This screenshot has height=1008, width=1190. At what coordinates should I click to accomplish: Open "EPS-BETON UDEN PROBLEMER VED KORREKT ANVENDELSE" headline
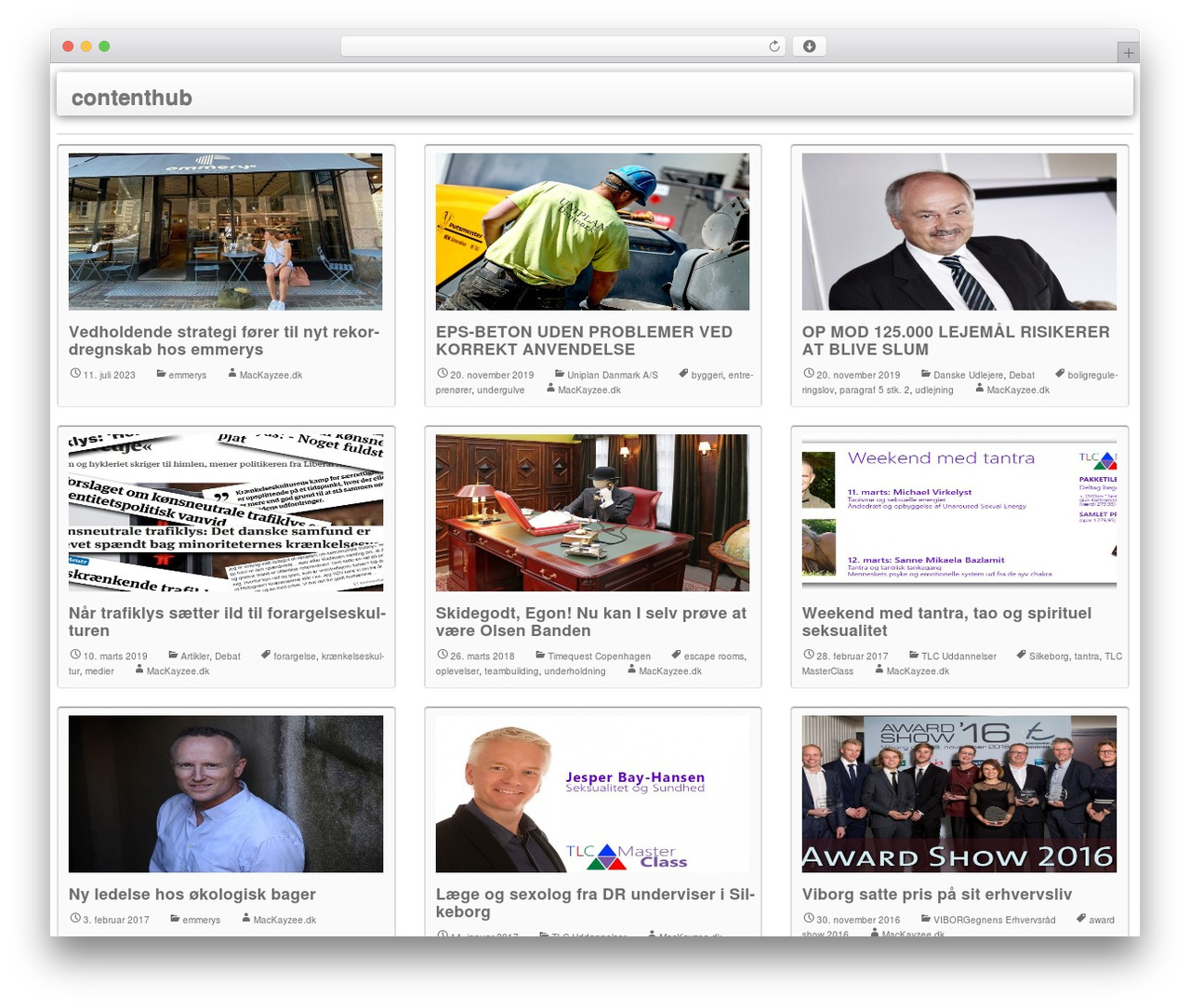point(584,340)
